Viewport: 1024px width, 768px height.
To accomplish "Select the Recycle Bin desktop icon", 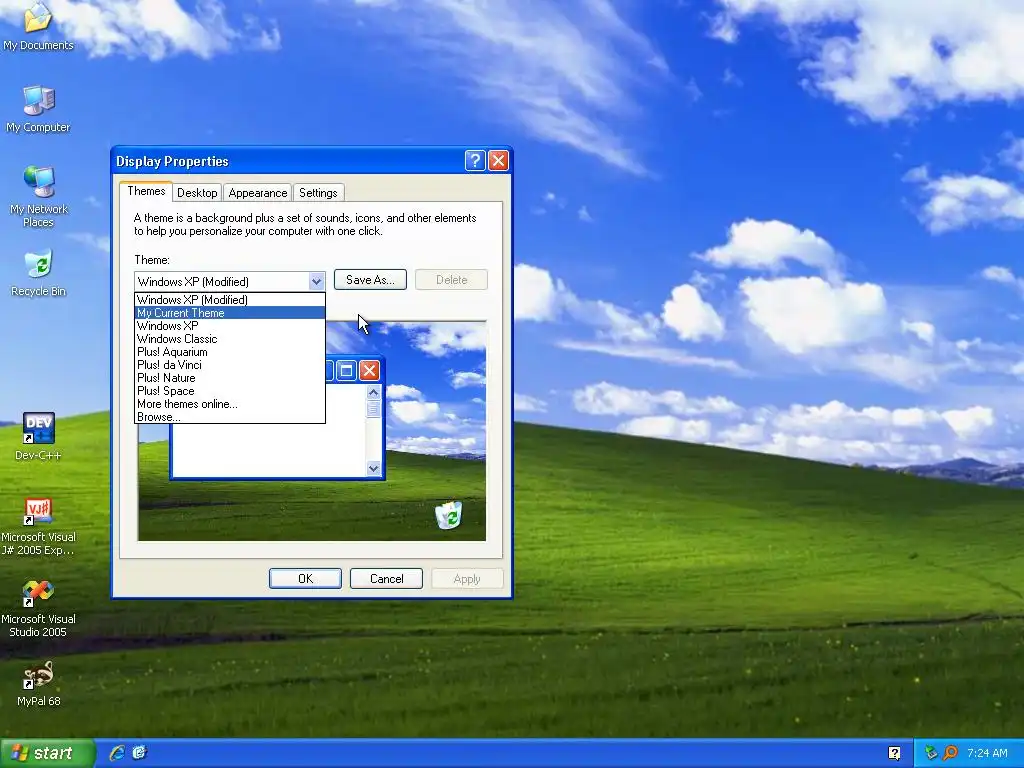I will click(x=38, y=272).
